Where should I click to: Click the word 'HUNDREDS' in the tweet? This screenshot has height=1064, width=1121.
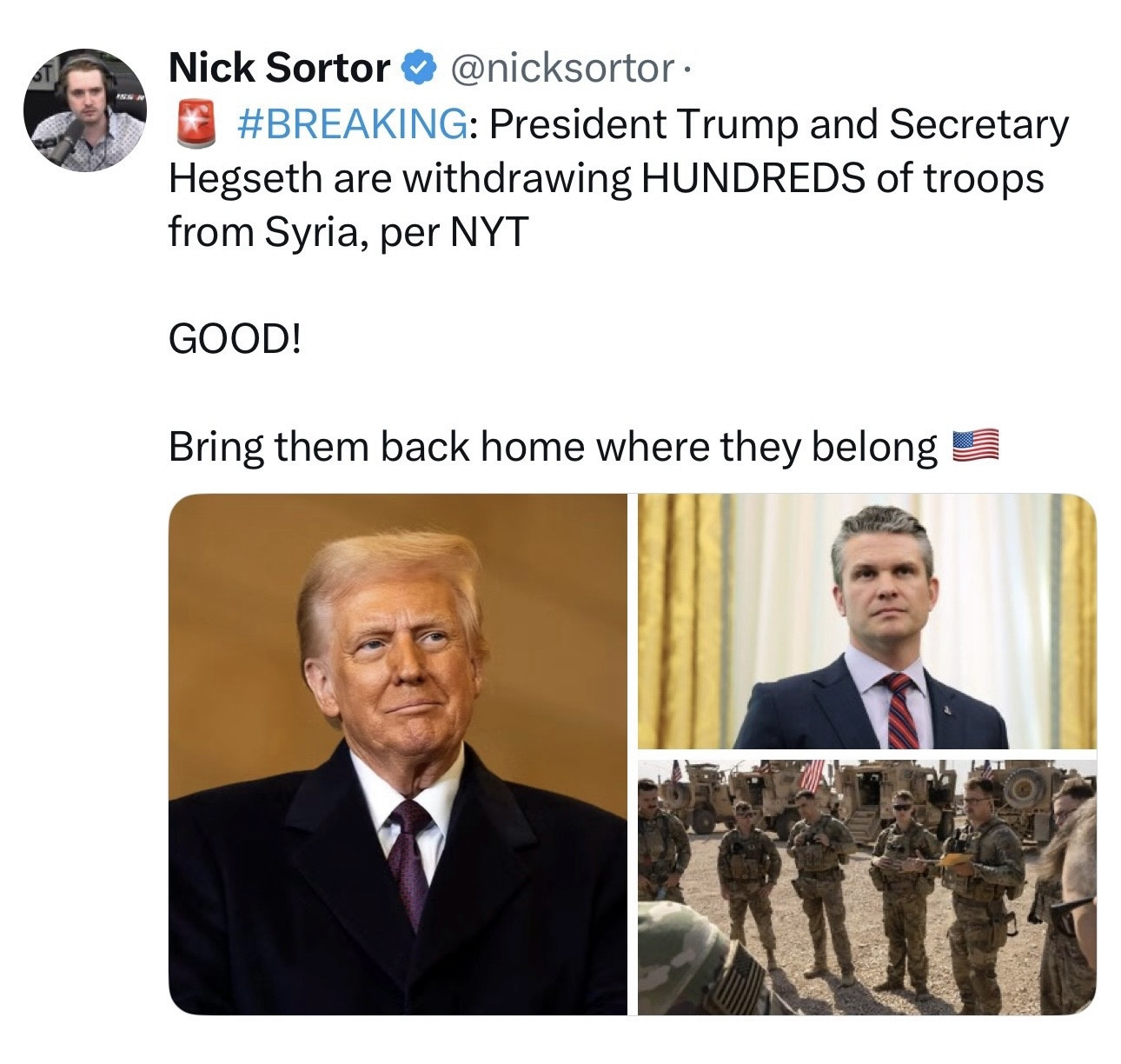click(x=753, y=178)
